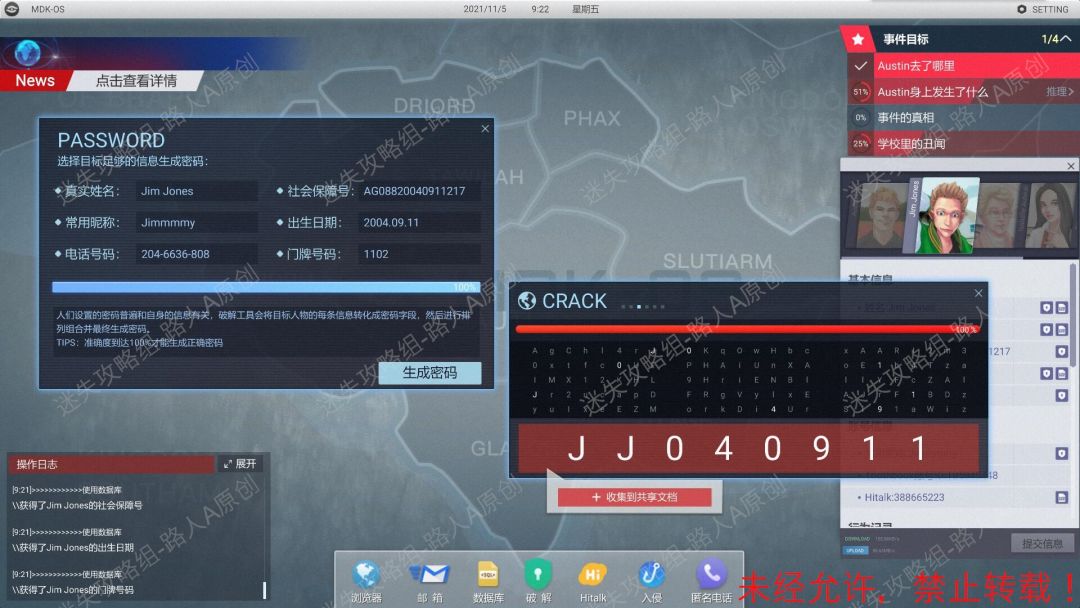
Task: Open the Hitalk chat app
Action: [x=592, y=581]
